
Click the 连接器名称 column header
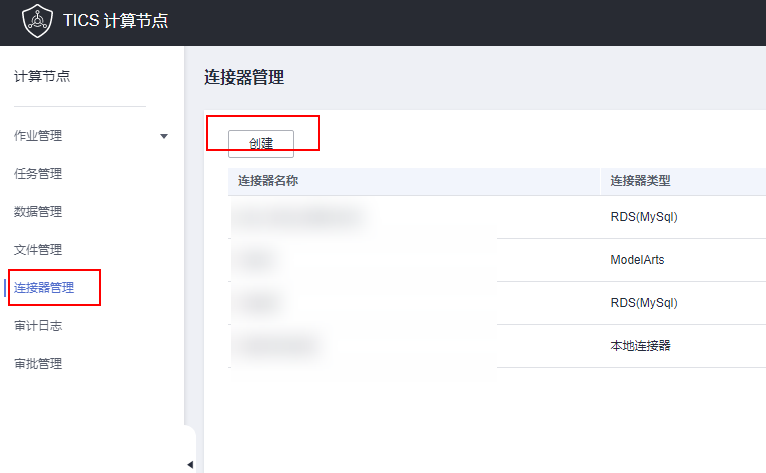(x=268, y=181)
